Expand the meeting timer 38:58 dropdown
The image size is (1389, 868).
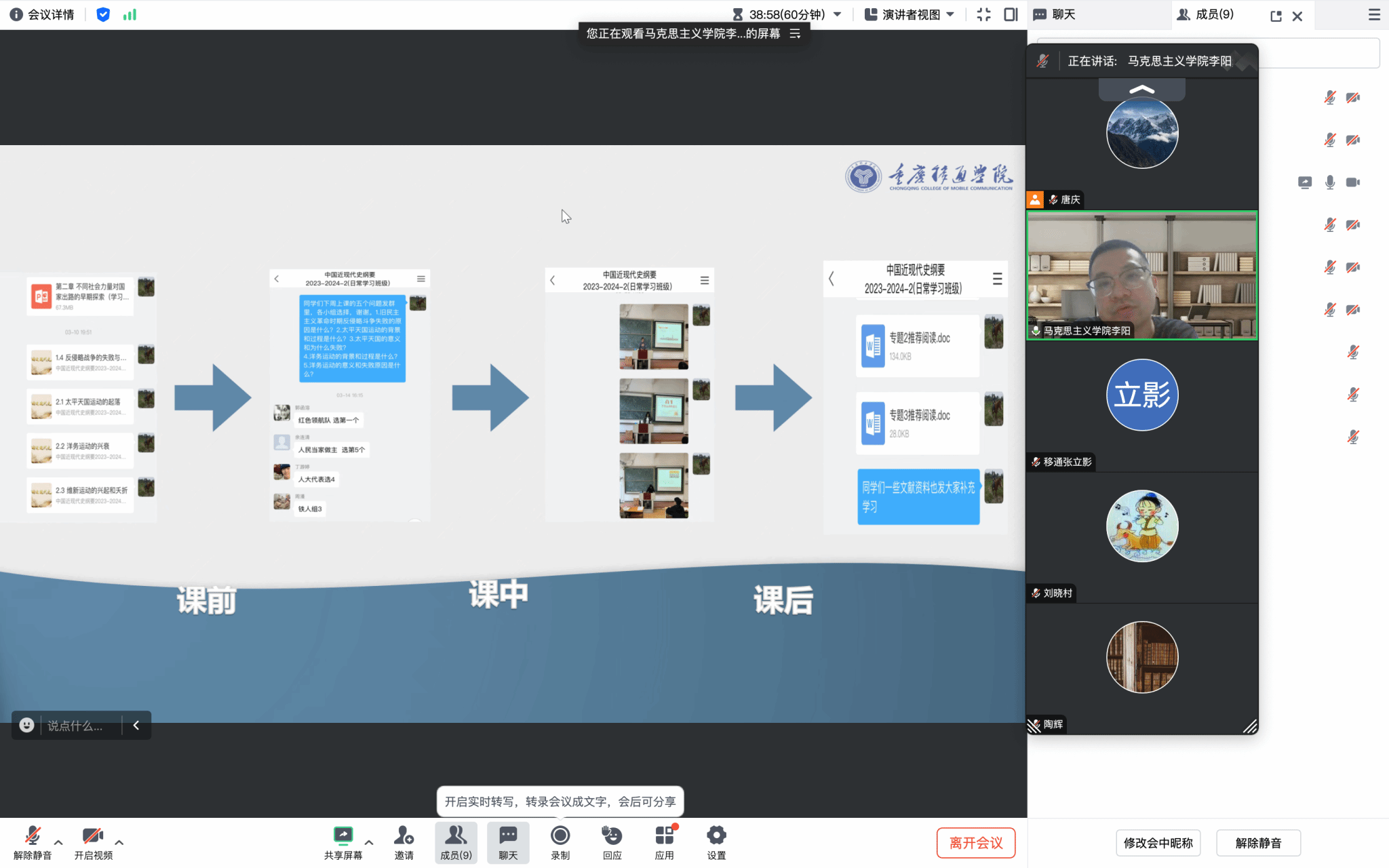(838, 15)
